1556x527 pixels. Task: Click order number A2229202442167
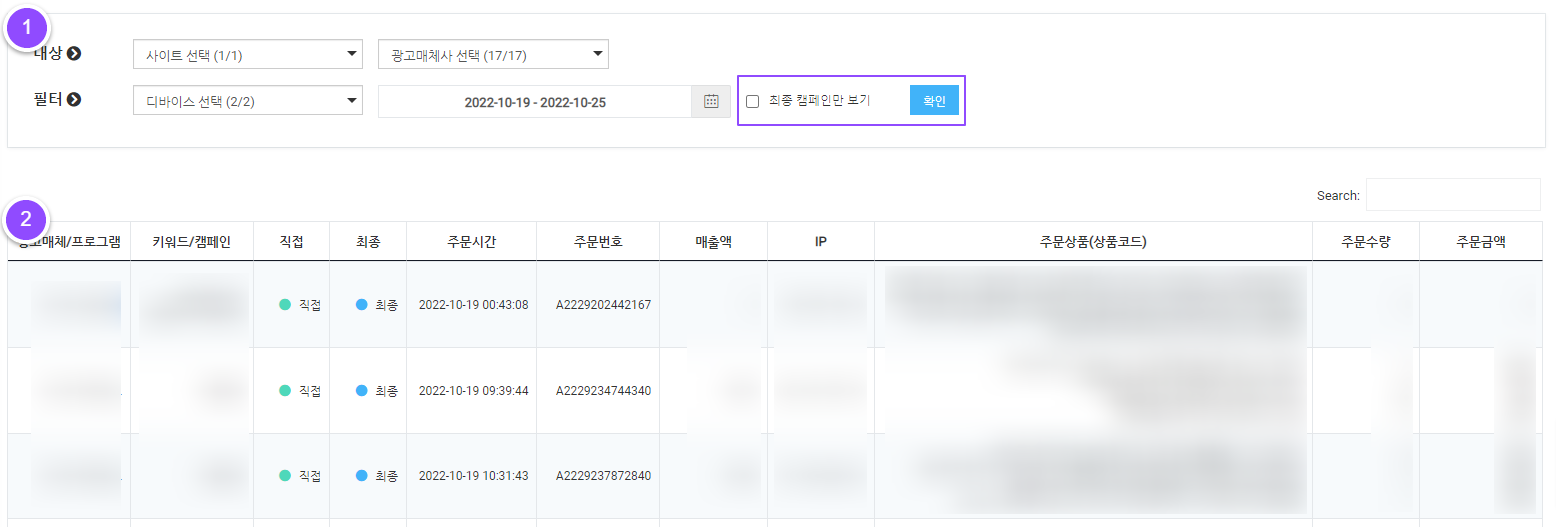click(603, 305)
